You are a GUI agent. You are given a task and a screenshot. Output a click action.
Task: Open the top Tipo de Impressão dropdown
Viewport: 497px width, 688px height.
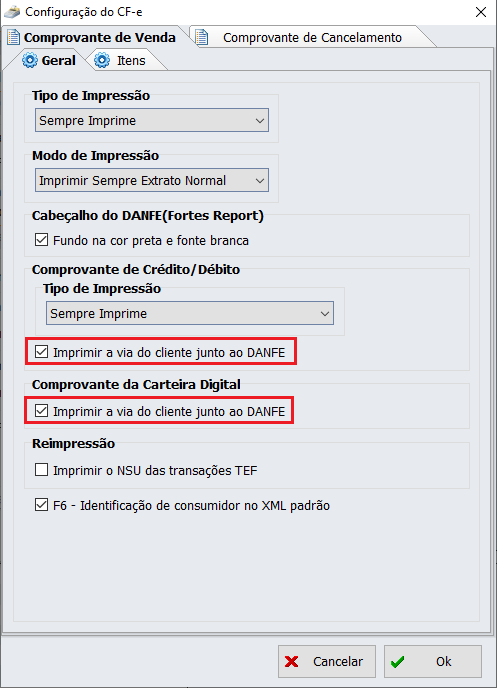pyautogui.click(x=152, y=120)
